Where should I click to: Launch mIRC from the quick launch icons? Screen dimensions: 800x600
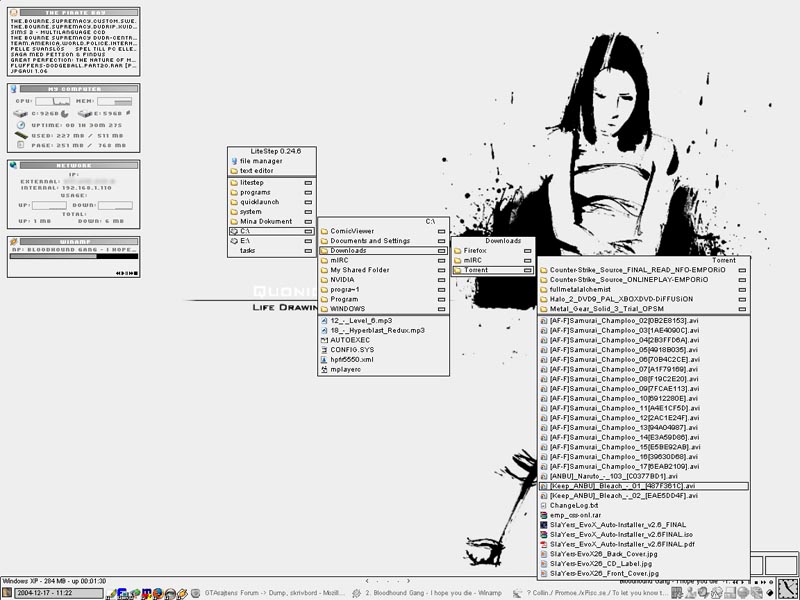point(146,593)
